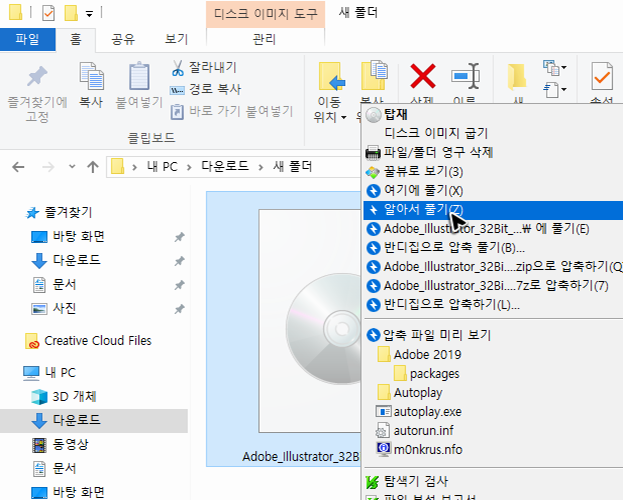Select Quick access (즐겨찾기) in sidebar

[x=60, y=213]
